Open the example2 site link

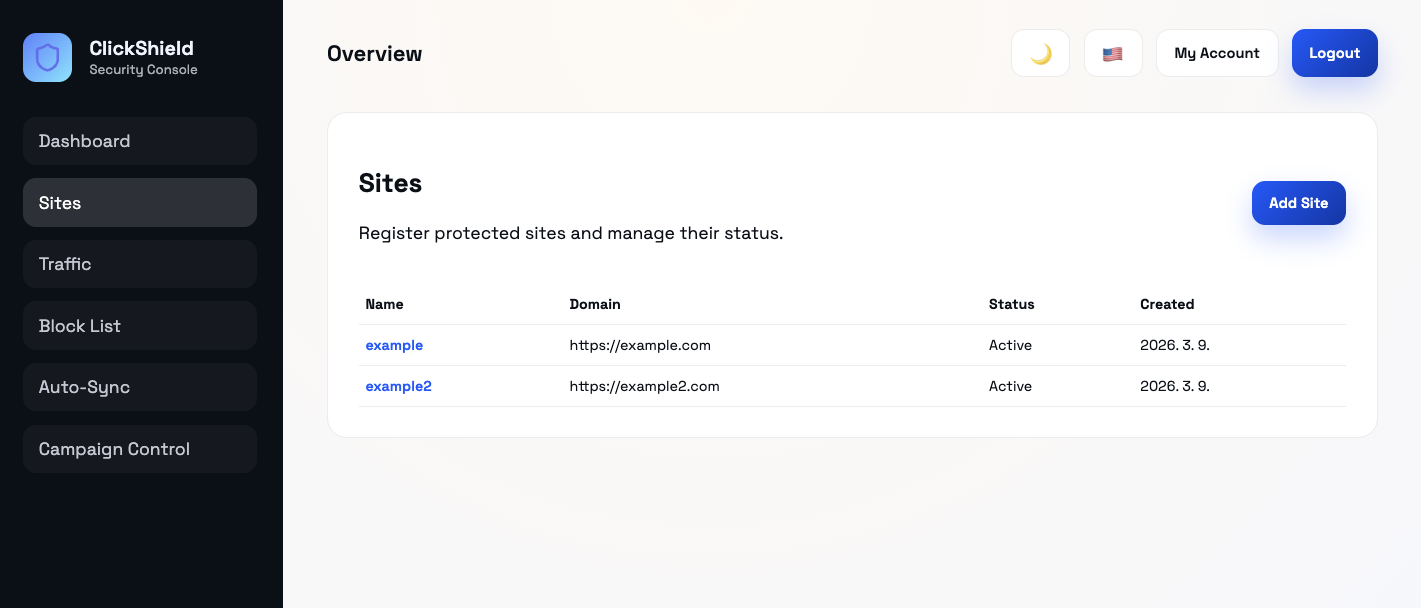click(x=398, y=386)
